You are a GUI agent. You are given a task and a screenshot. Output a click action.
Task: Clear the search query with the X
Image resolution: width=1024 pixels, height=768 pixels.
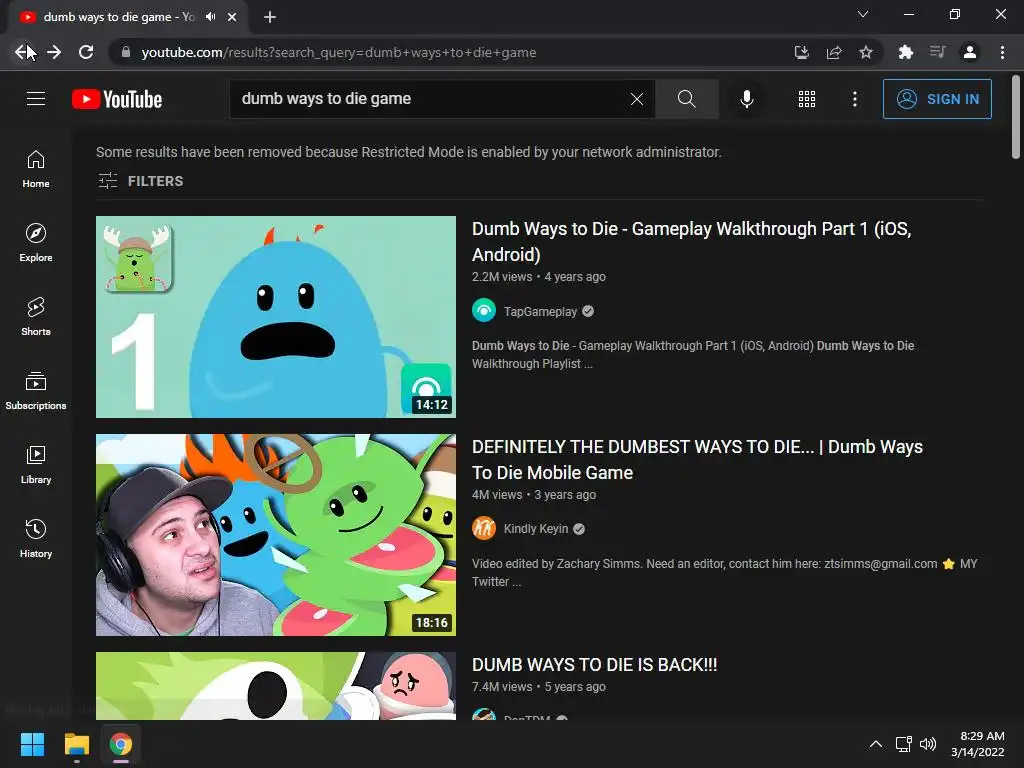tap(637, 99)
